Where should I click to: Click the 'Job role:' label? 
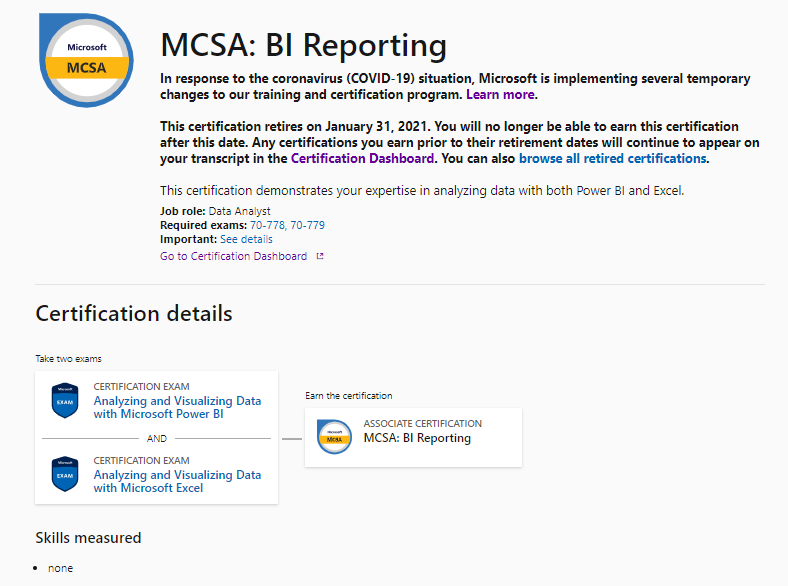(x=182, y=211)
